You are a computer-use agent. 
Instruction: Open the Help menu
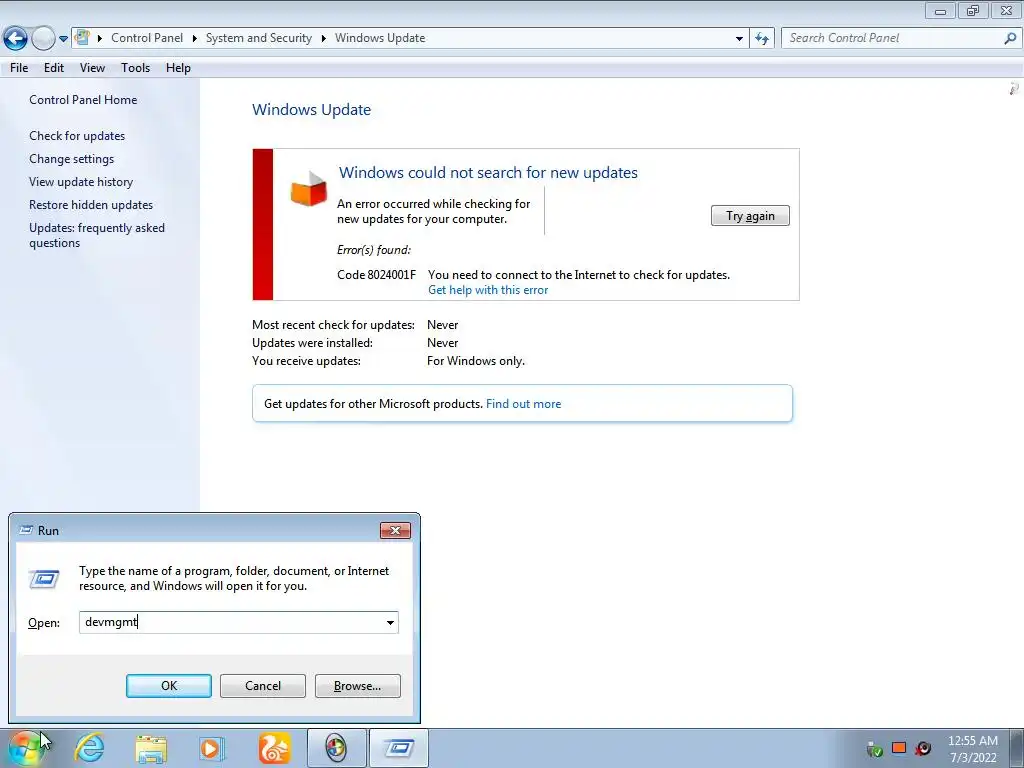[178, 68]
